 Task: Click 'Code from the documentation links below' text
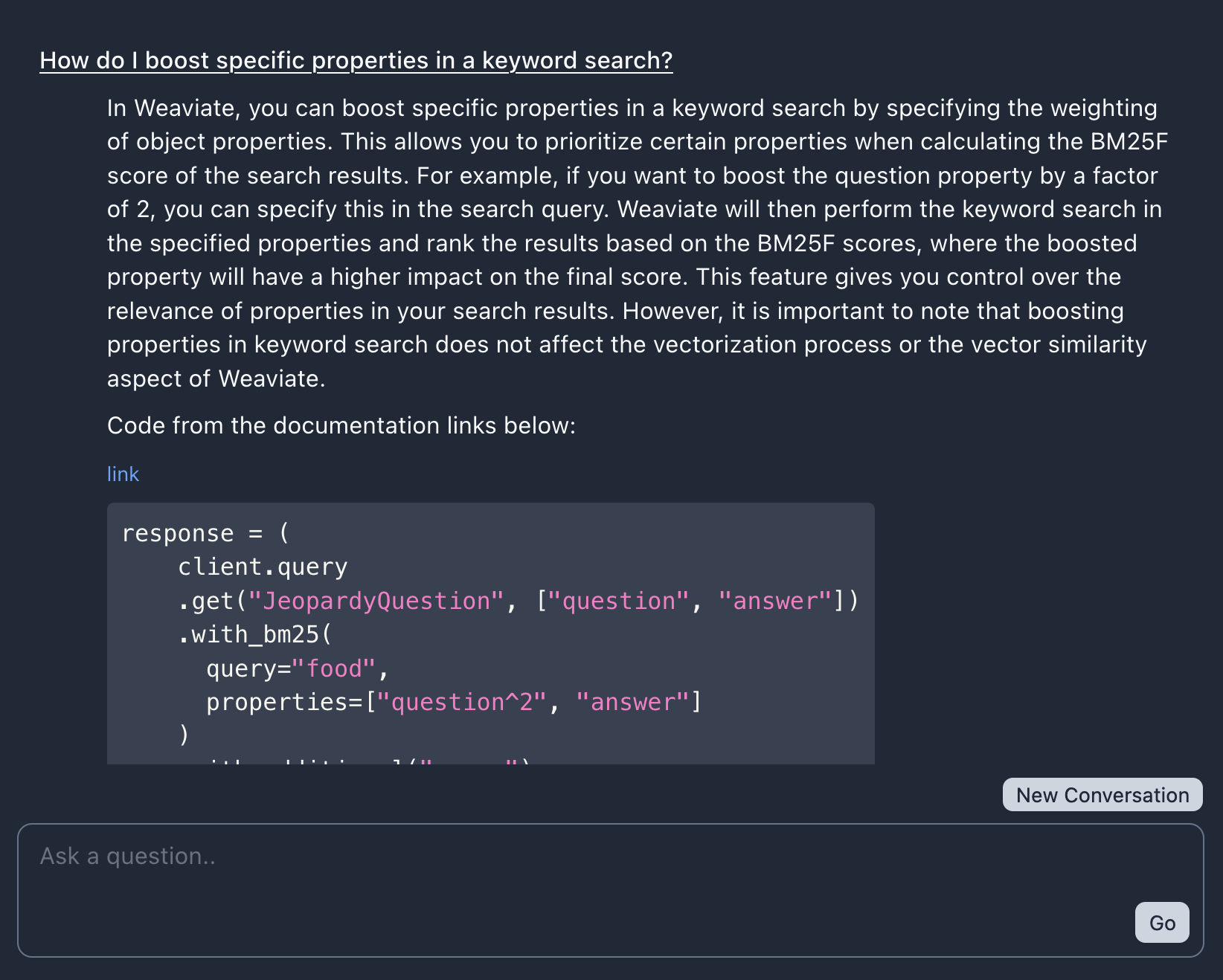[341, 425]
